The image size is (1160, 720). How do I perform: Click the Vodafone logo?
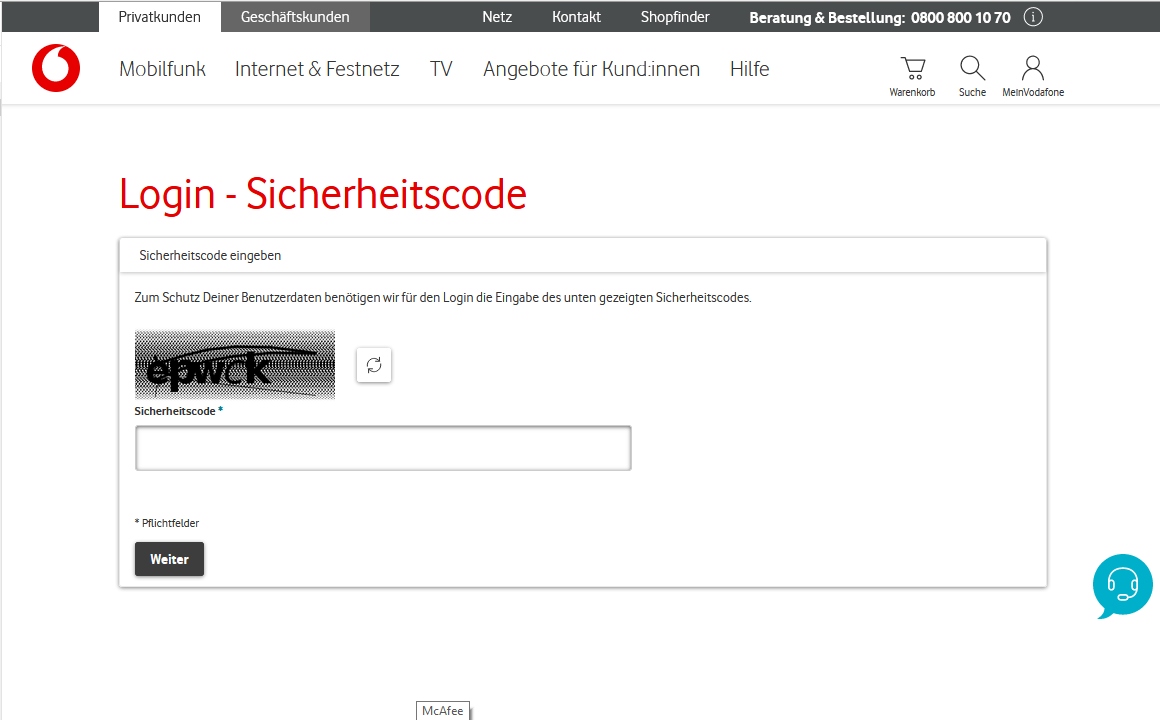click(x=55, y=68)
